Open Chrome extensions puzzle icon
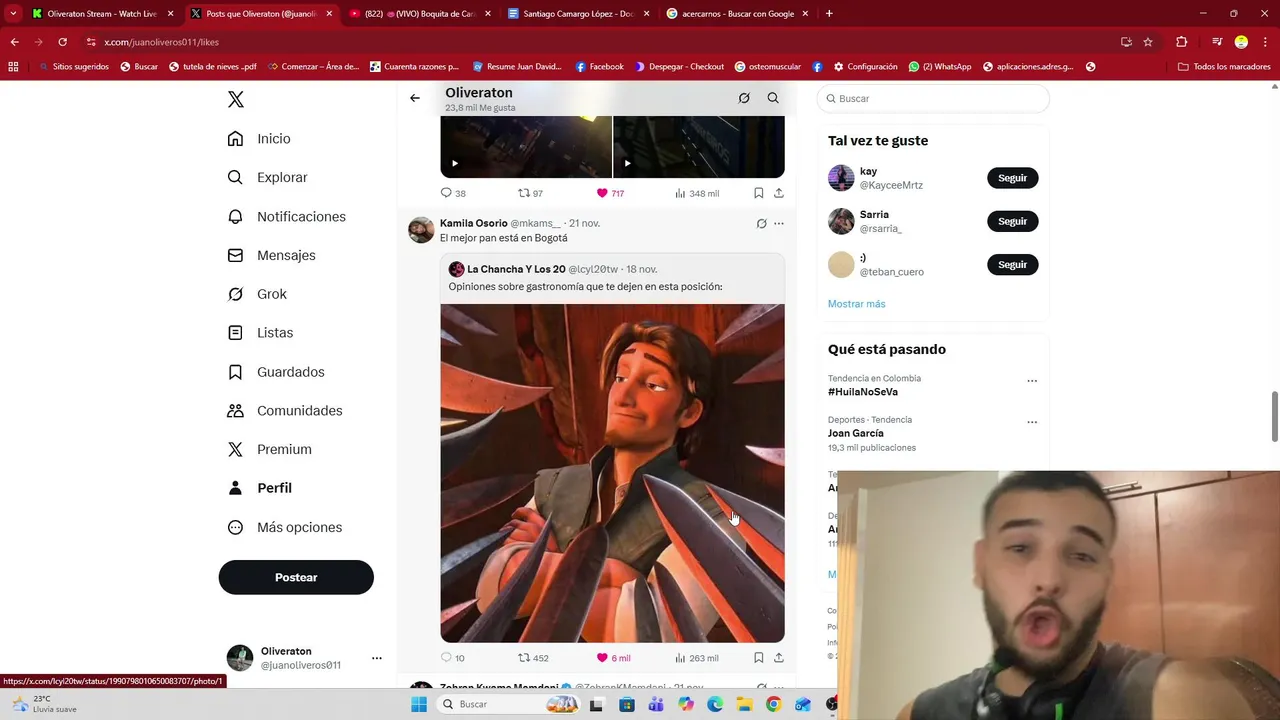 [x=1181, y=42]
